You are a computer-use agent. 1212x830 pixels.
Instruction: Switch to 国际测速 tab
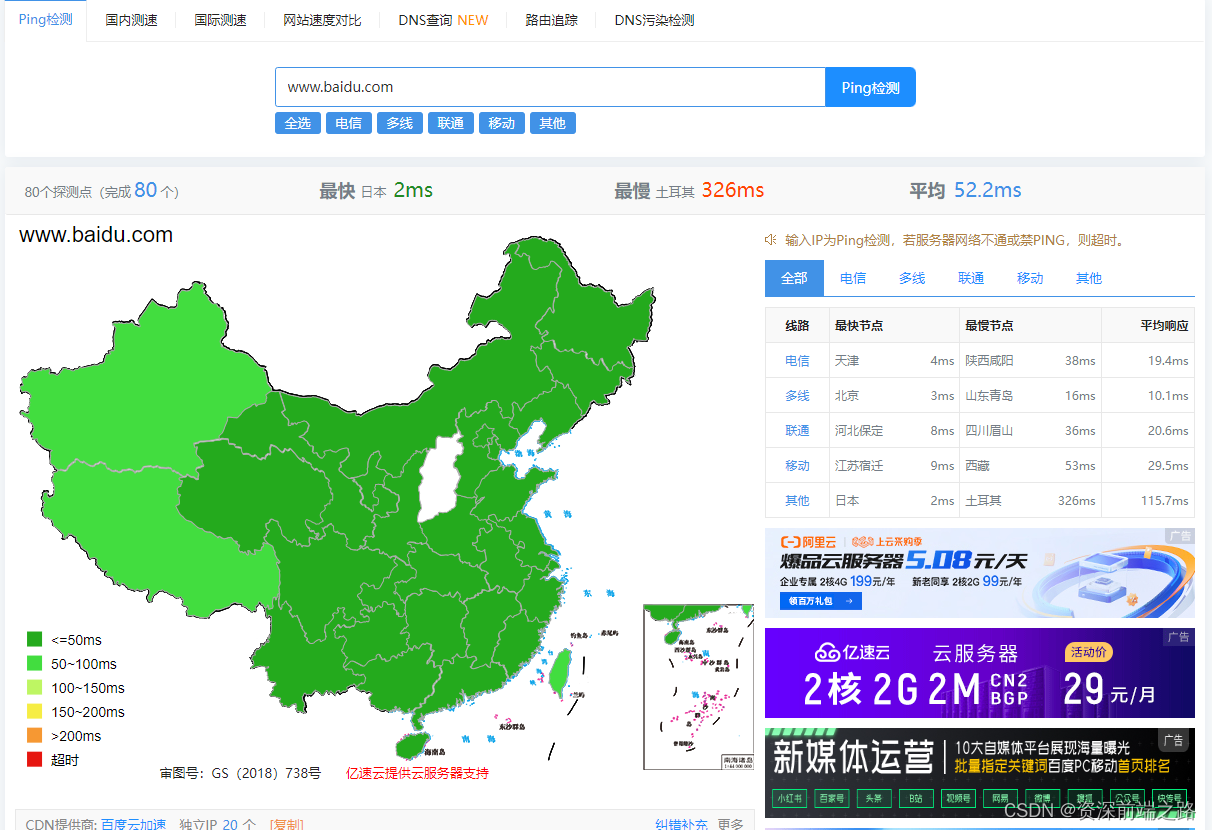pos(220,20)
